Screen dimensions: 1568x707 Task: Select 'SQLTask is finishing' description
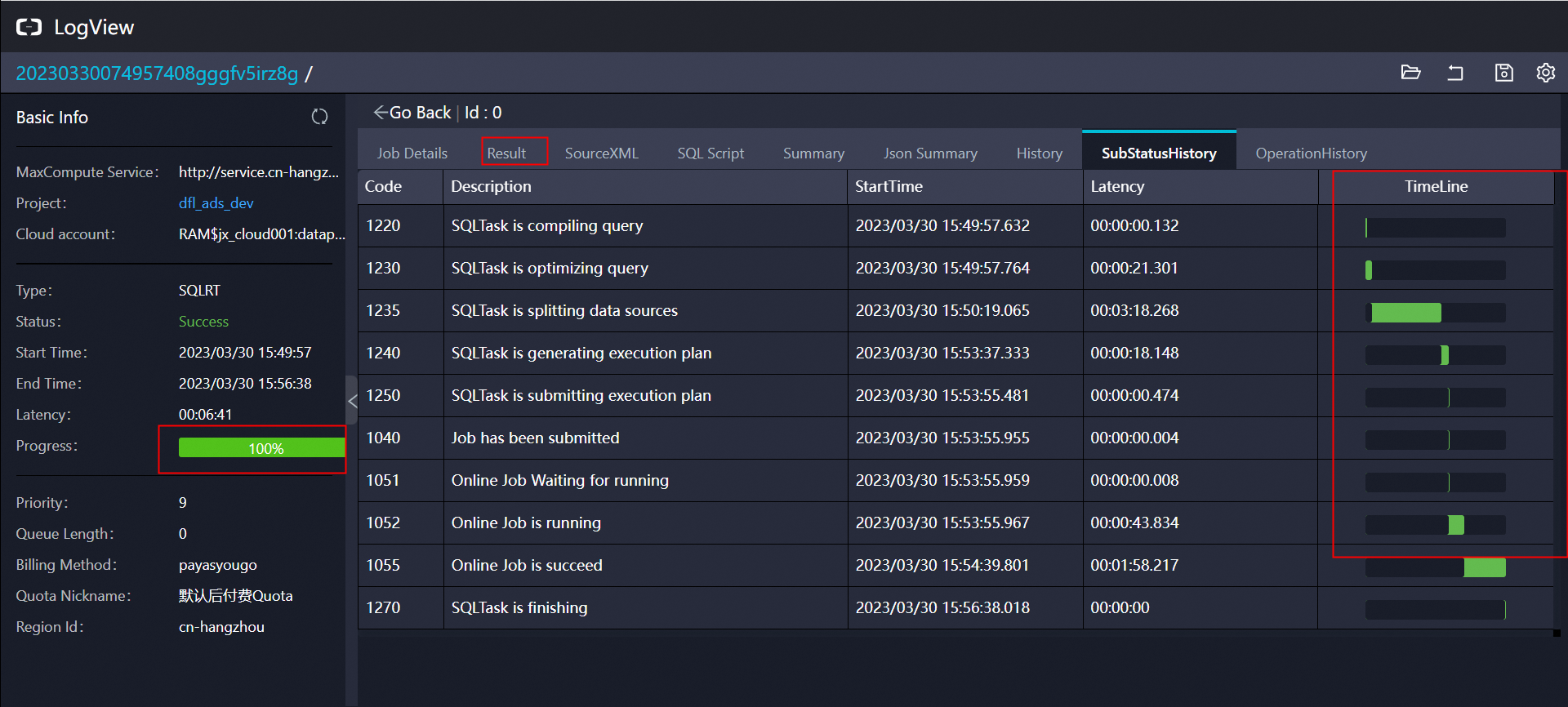519,608
